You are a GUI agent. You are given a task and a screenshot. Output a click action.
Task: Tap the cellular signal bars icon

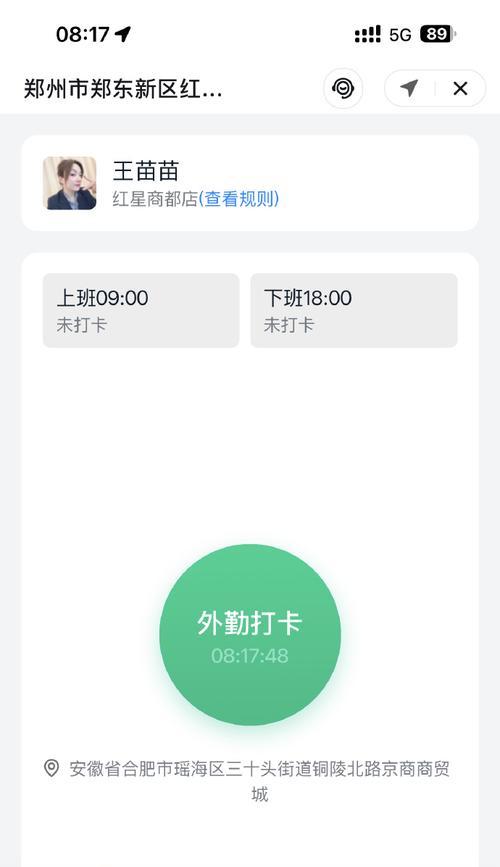[367, 34]
